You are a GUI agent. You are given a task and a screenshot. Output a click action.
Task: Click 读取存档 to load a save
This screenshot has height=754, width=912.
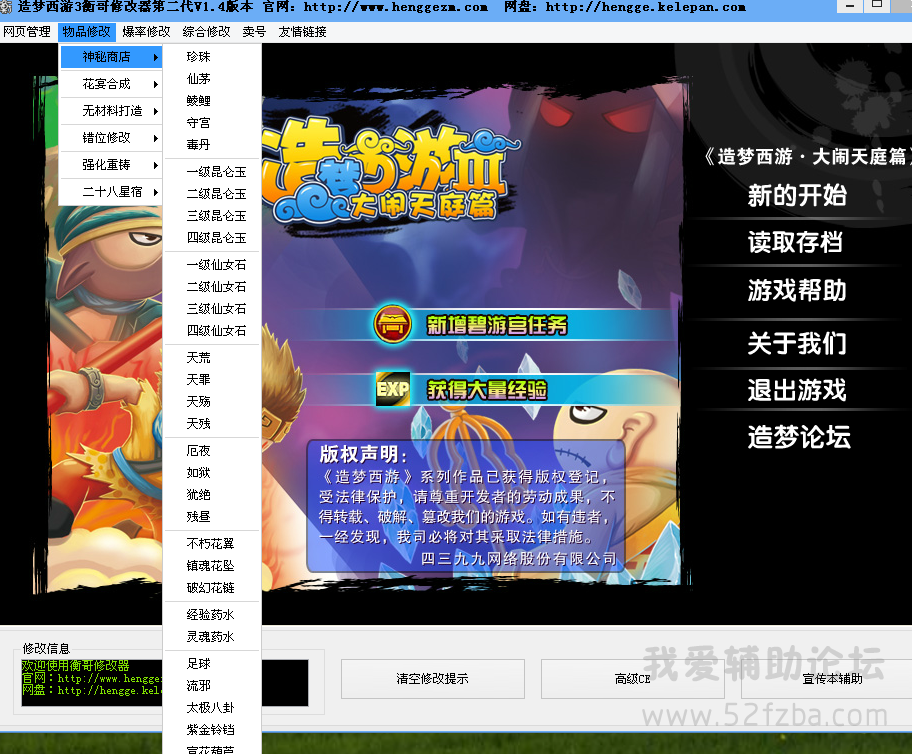[795, 242]
